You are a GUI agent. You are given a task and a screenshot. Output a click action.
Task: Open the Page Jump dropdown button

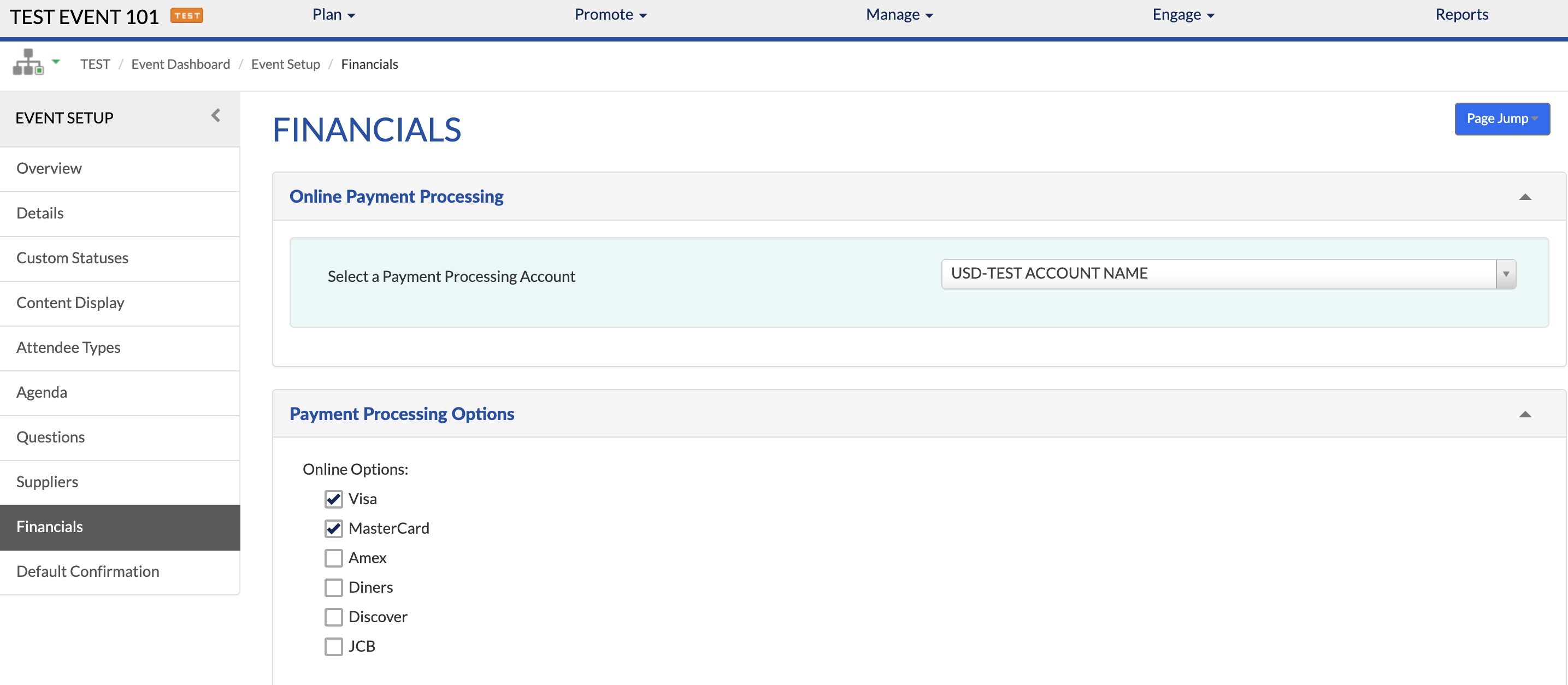[x=1502, y=119]
